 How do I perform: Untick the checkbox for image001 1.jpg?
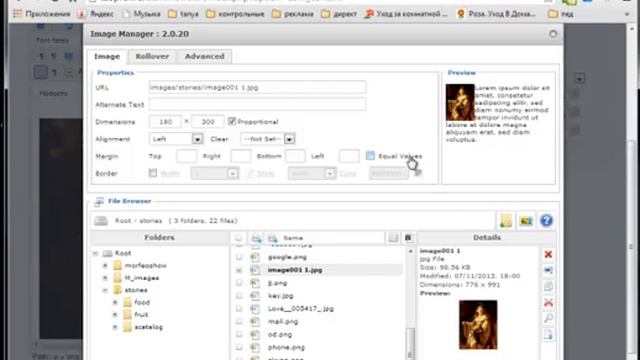[x=239, y=270]
